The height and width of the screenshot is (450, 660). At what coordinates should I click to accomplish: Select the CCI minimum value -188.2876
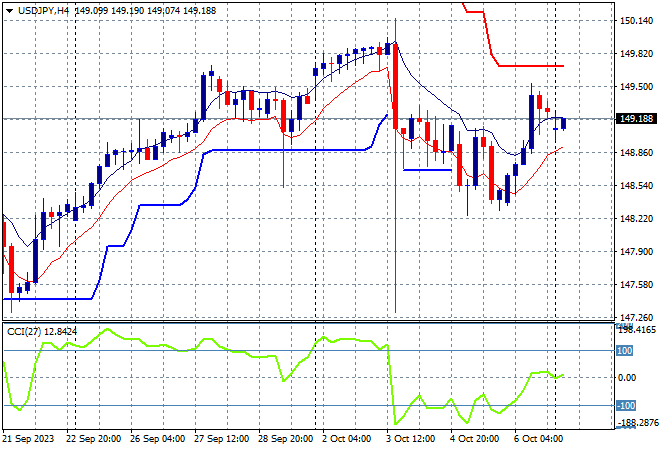(638, 422)
